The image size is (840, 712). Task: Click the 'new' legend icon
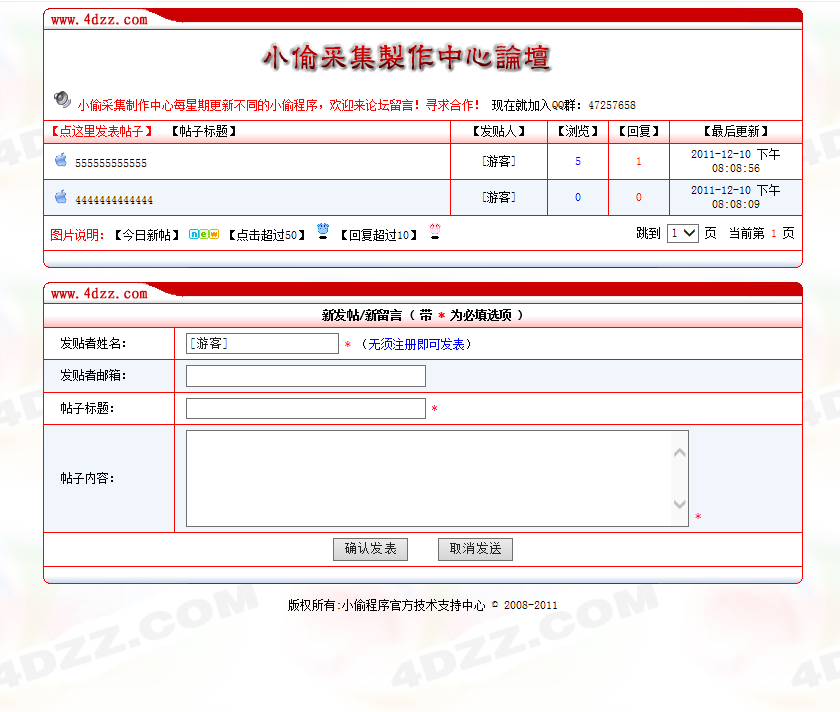204,234
